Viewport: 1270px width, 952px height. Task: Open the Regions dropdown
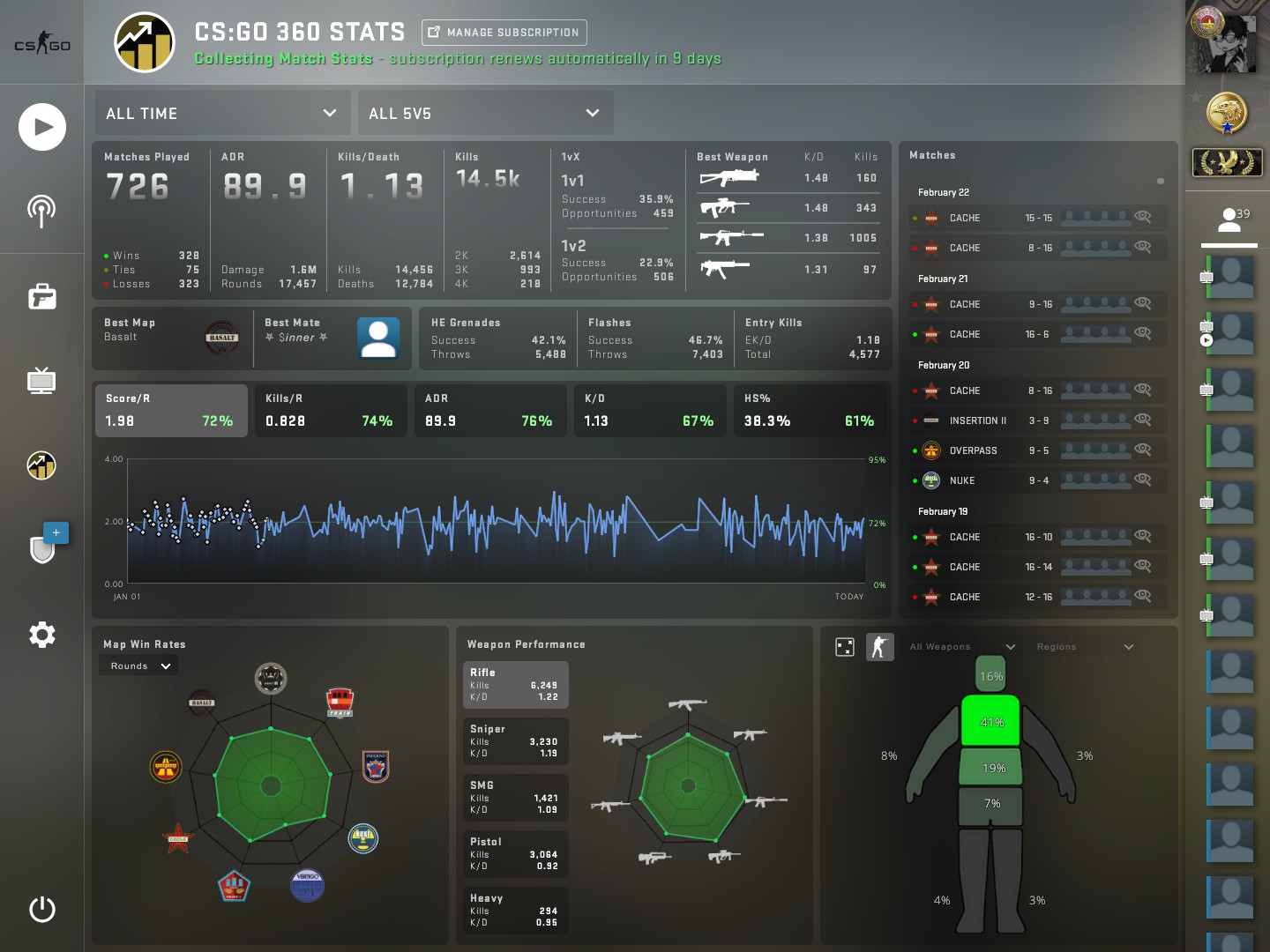pyautogui.click(x=1085, y=647)
